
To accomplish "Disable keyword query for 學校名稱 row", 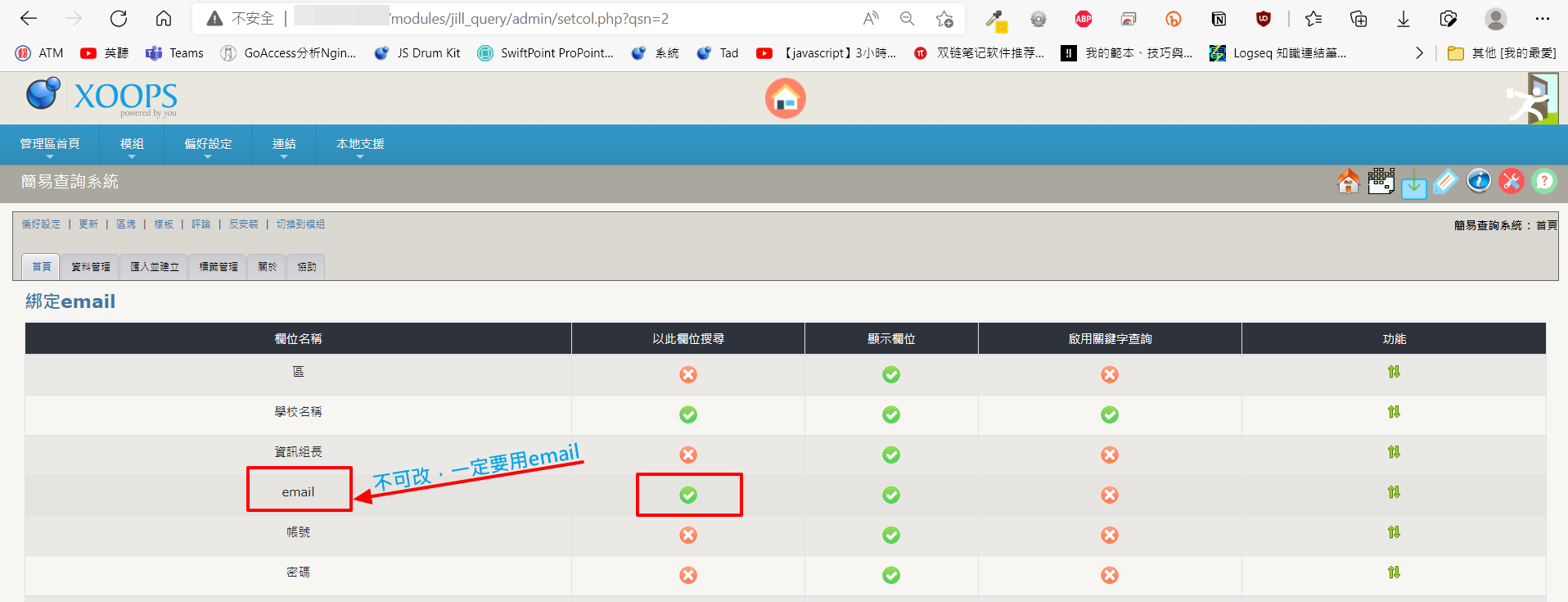I will 1110,414.
